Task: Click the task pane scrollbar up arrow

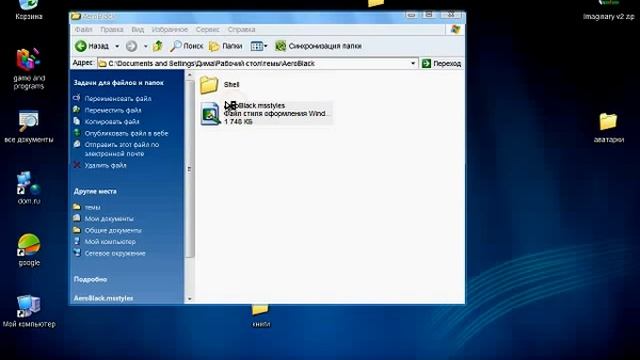Action: pos(189,76)
